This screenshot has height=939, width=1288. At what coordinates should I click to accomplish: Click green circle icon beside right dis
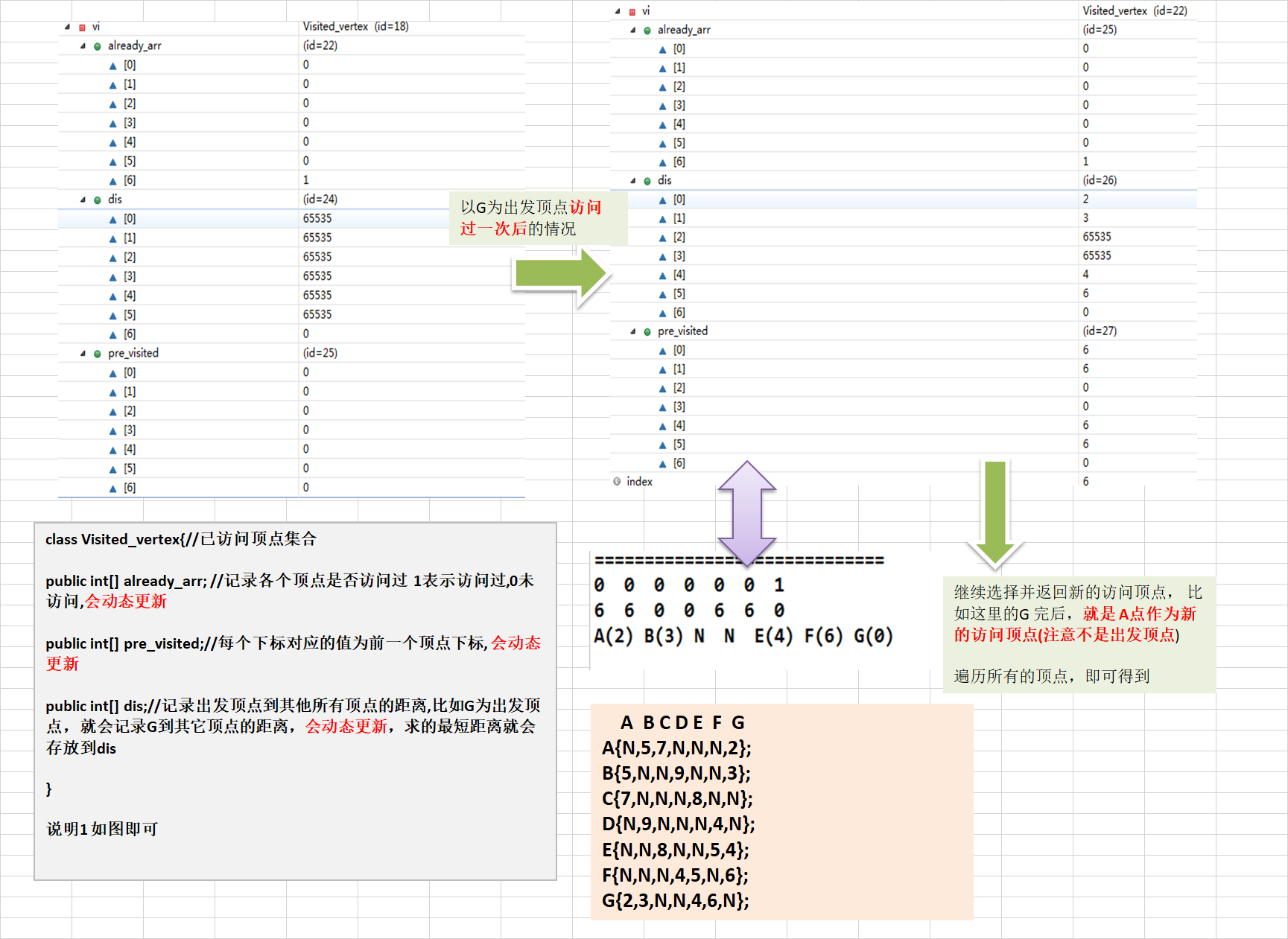tap(647, 181)
